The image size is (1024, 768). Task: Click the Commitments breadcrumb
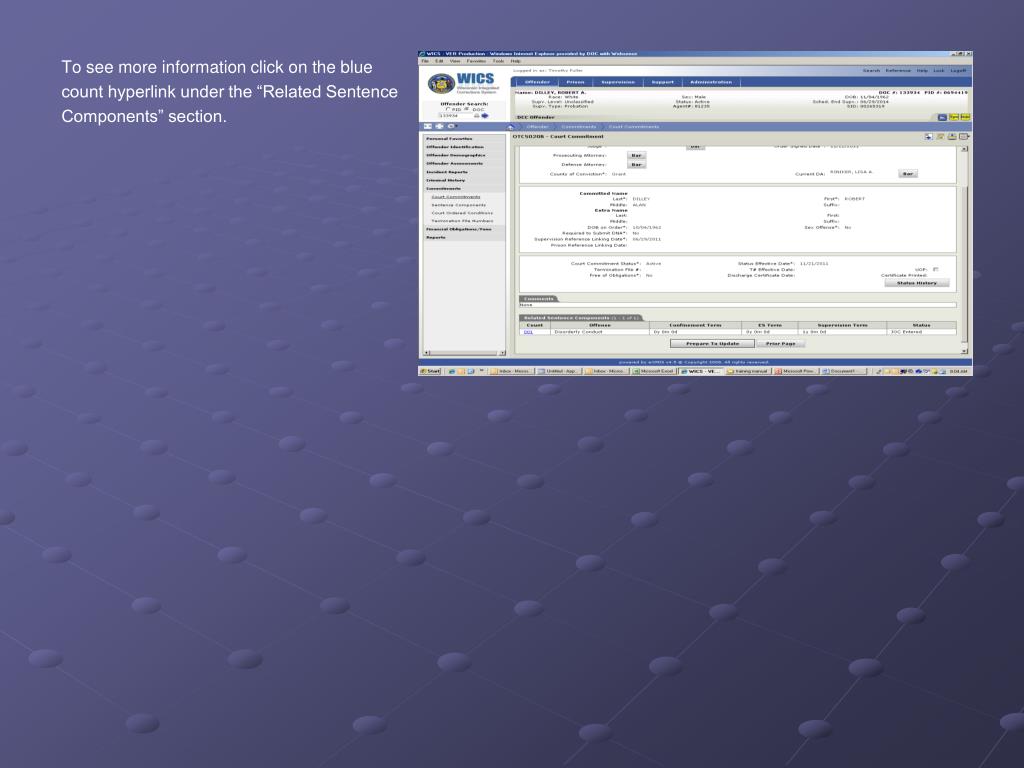(578, 127)
